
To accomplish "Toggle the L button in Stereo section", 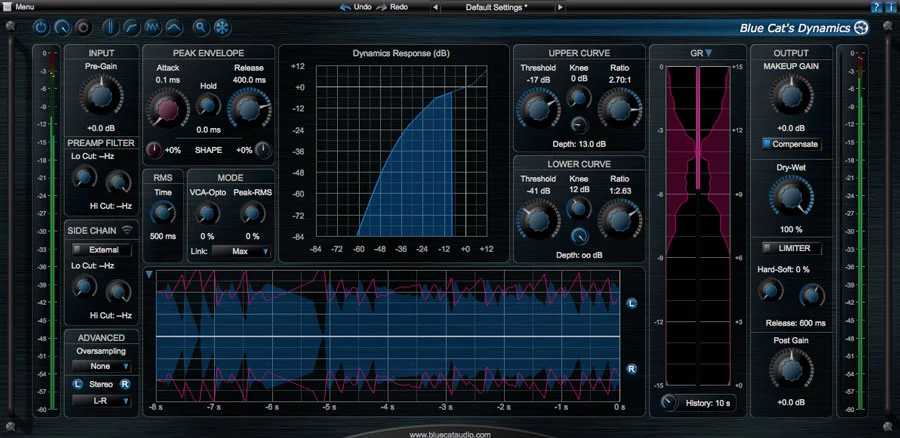I will click(78, 384).
